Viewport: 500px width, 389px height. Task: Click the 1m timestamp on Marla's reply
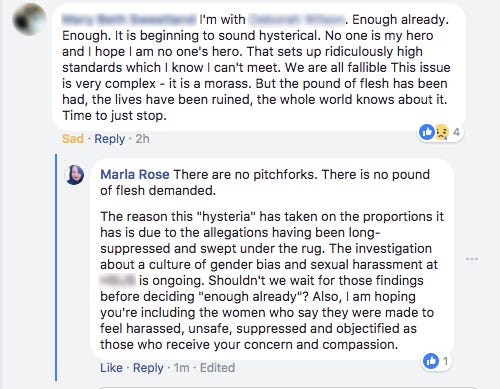[x=182, y=368]
